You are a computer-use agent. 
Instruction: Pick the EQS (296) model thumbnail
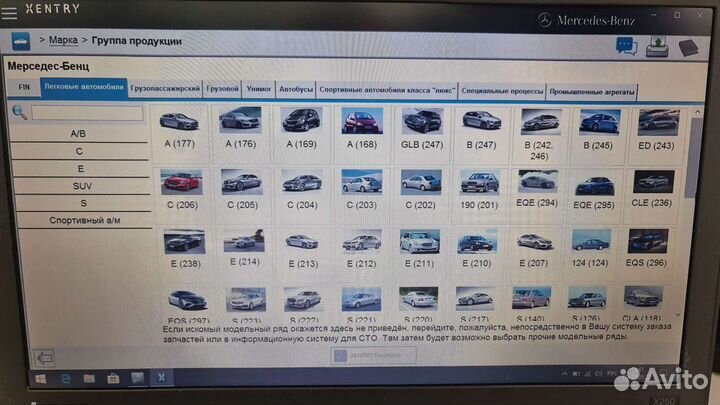(647, 248)
